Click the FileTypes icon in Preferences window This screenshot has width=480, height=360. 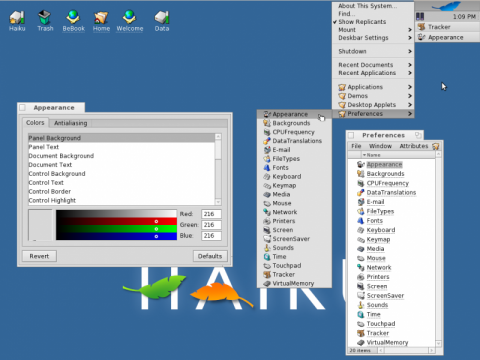pyautogui.click(x=361, y=211)
